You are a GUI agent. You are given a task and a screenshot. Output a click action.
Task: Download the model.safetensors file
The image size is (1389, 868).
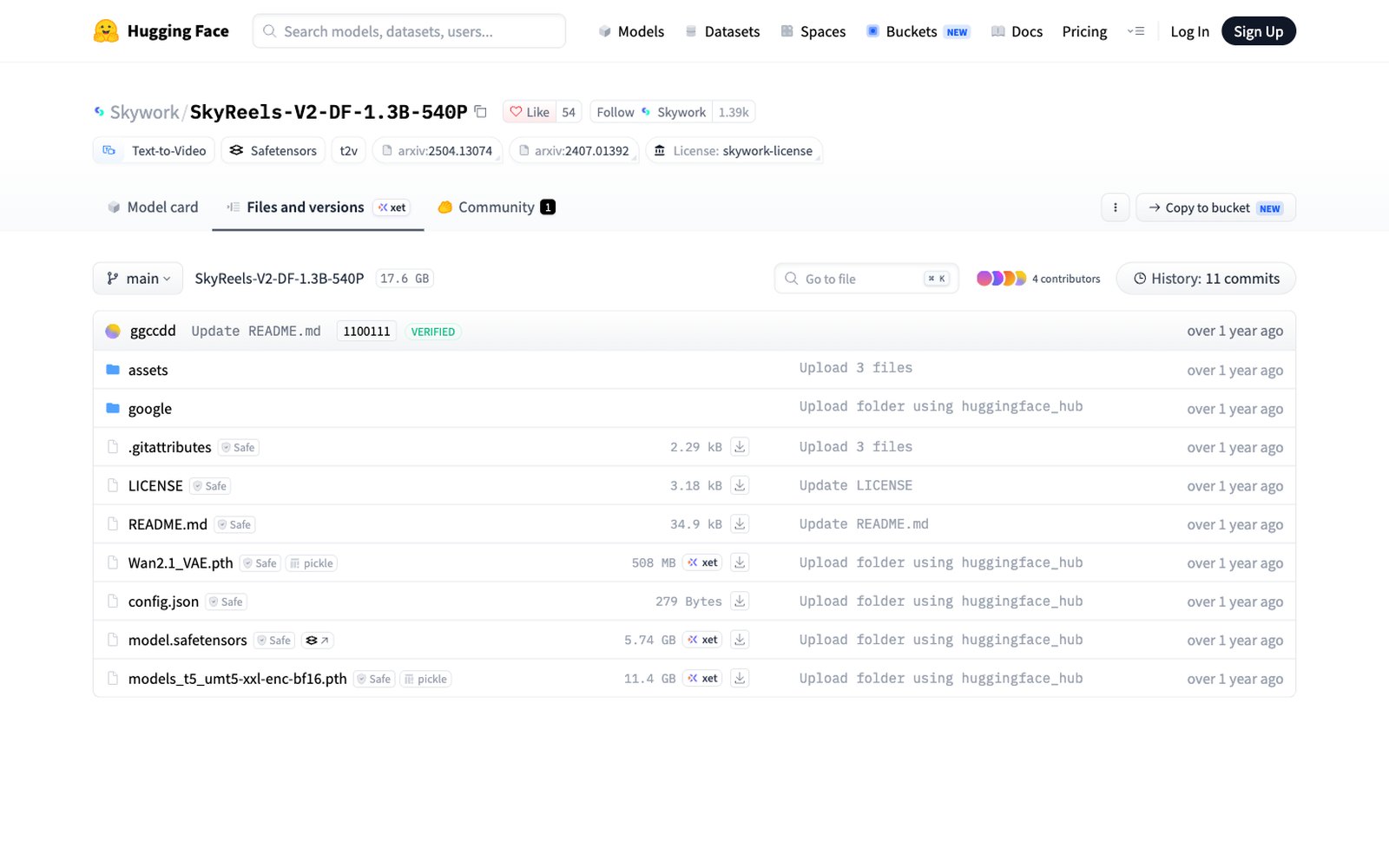pyautogui.click(x=740, y=640)
